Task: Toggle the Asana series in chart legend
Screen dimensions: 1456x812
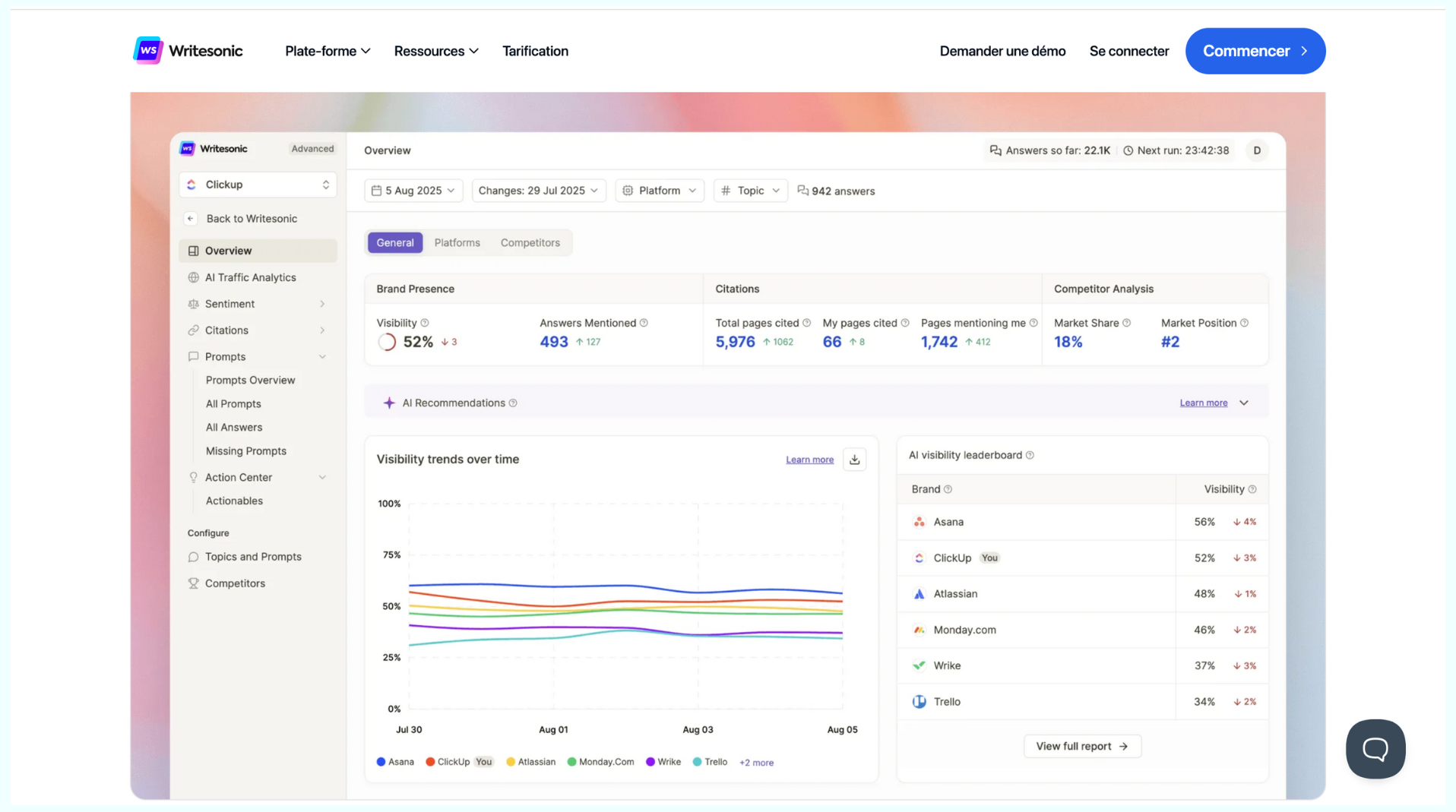Action: pyautogui.click(x=394, y=762)
